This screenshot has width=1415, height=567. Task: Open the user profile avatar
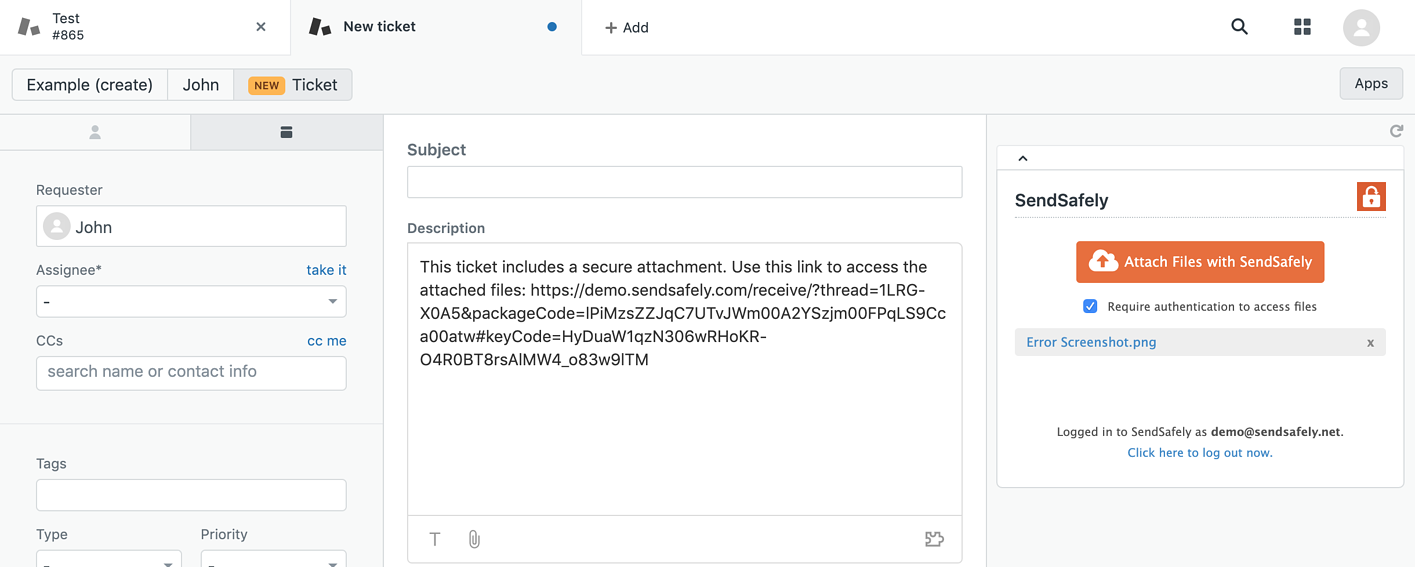pos(1361,27)
